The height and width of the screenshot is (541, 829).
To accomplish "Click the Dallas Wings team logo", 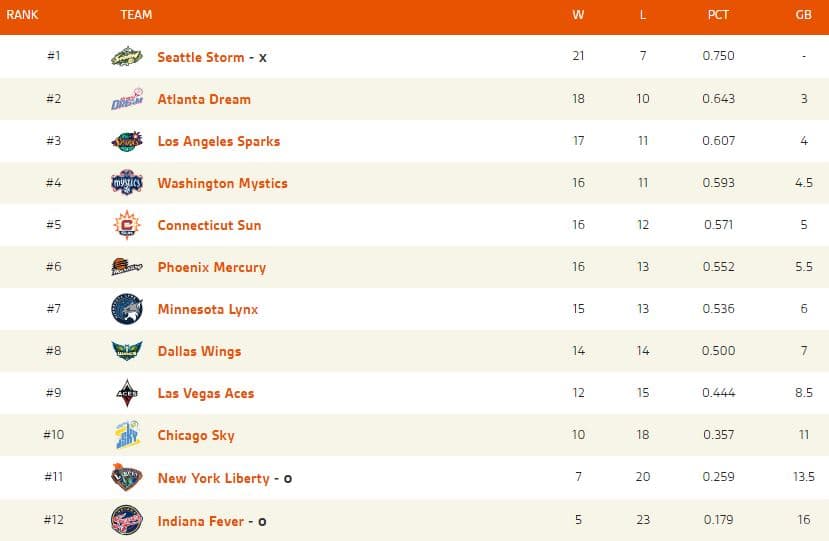I will (127, 351).
